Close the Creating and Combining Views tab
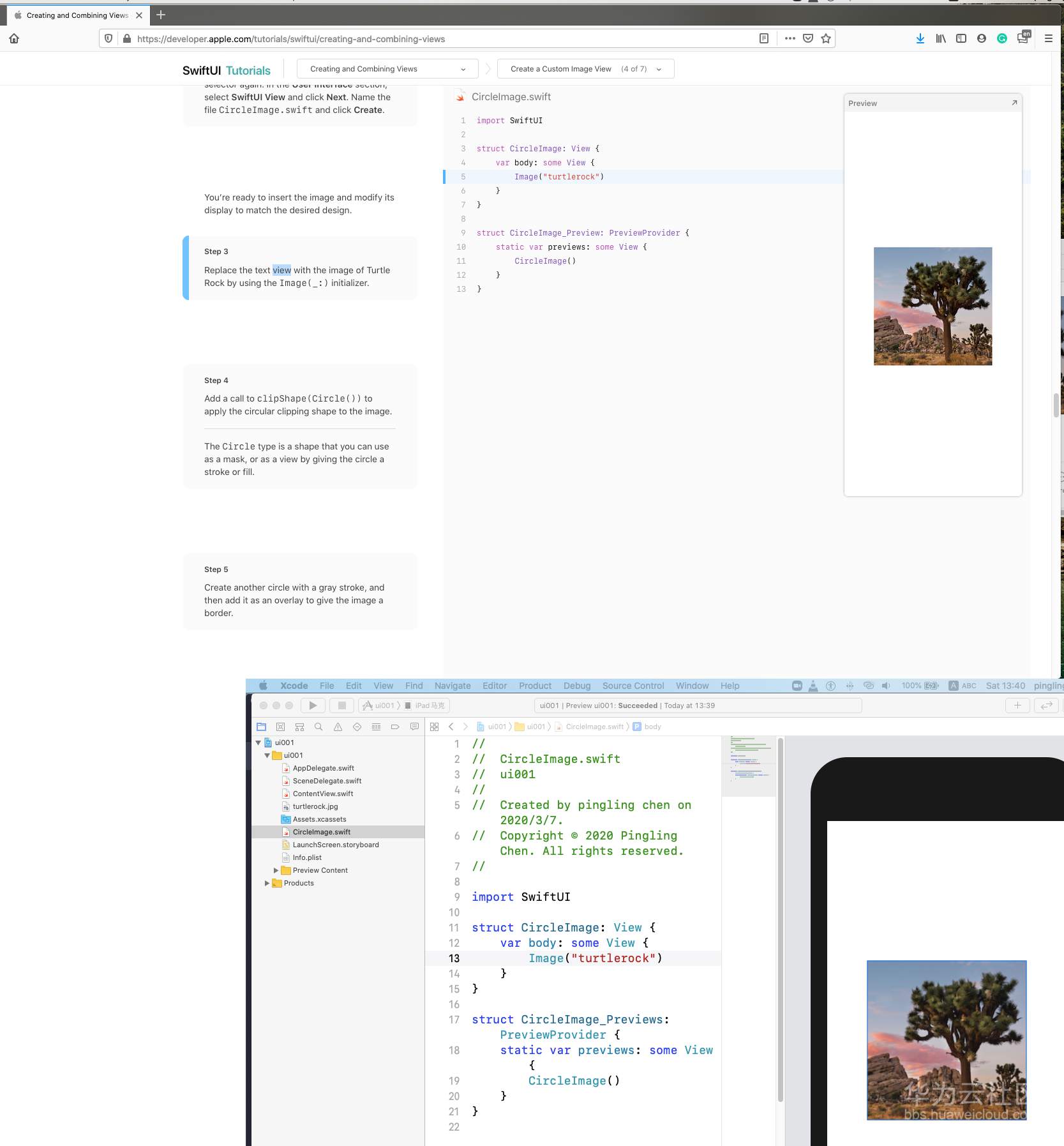1064x1146 pixels. pos(139,15)
